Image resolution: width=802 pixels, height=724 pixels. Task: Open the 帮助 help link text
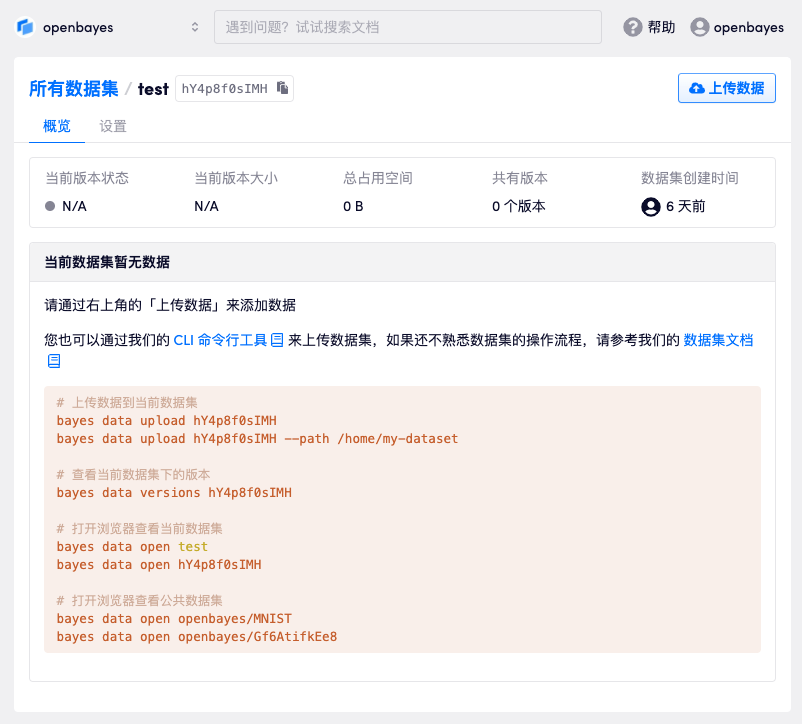pos(661,27)
